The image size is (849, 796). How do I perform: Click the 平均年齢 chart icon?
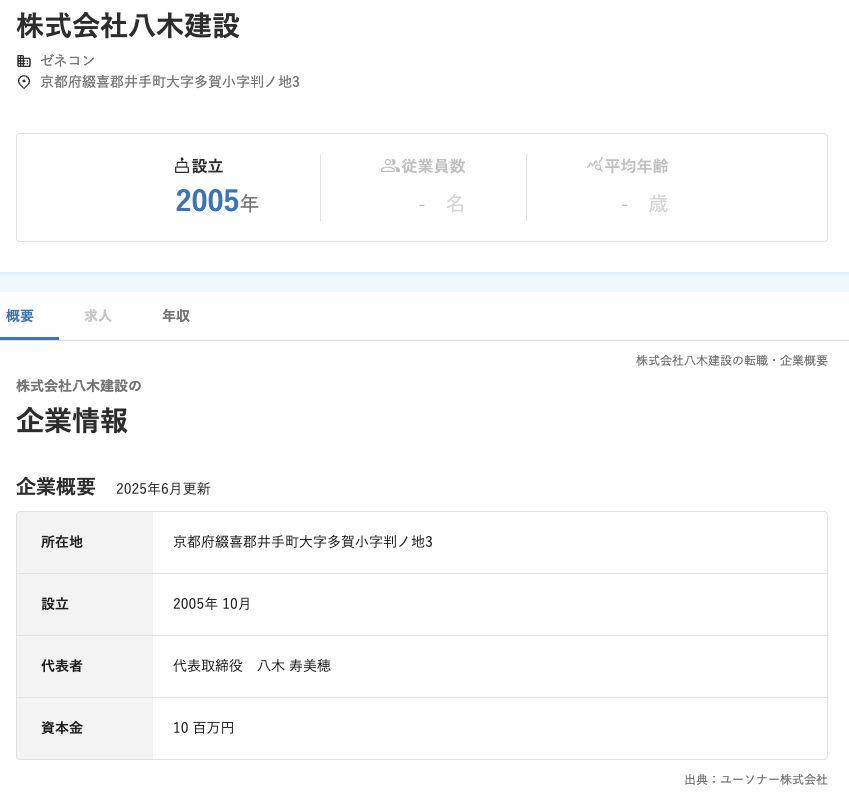pos(594,165)
